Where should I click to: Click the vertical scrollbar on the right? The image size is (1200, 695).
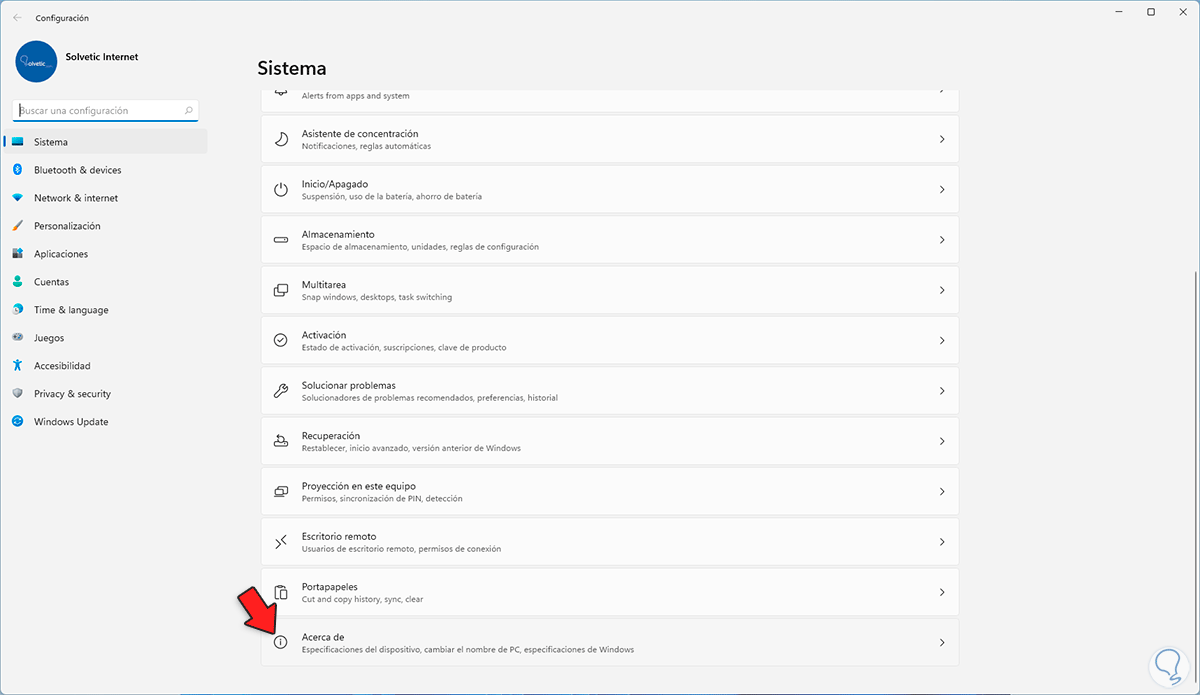click(x=1193, y=400)
